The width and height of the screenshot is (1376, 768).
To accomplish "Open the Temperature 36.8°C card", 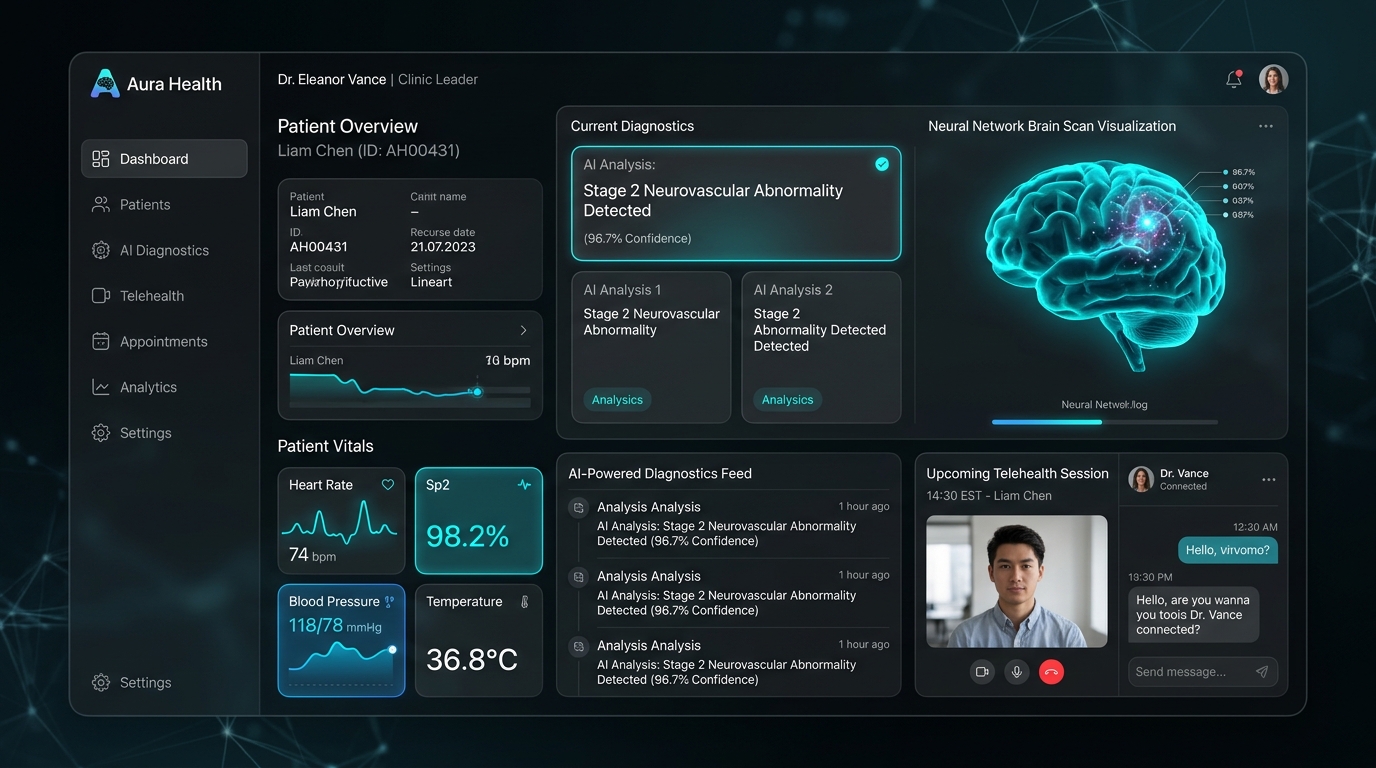I will pos(479,640).
